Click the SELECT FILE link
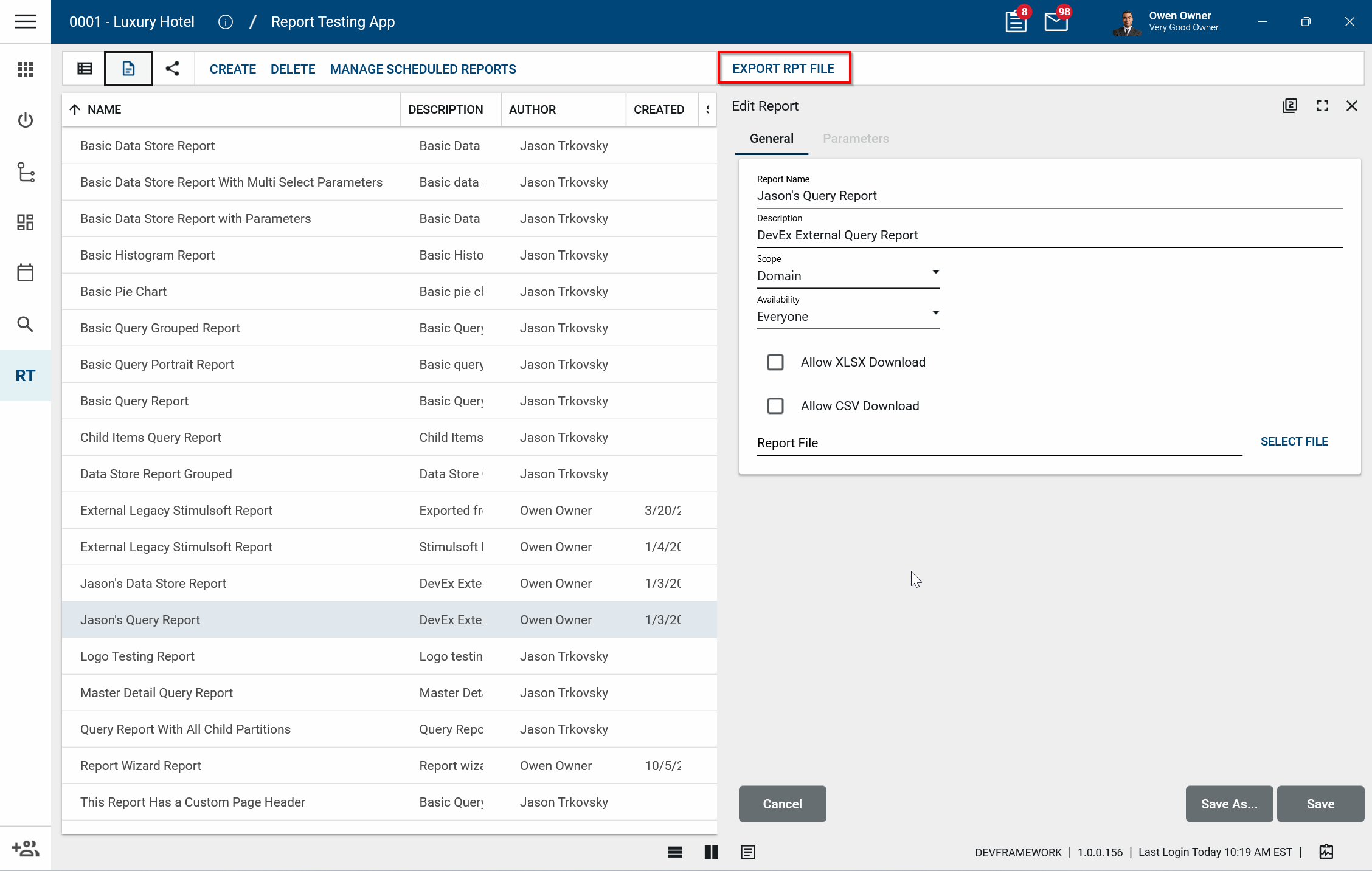The width and height of the screenshot is (1372, 871). 1294,441
